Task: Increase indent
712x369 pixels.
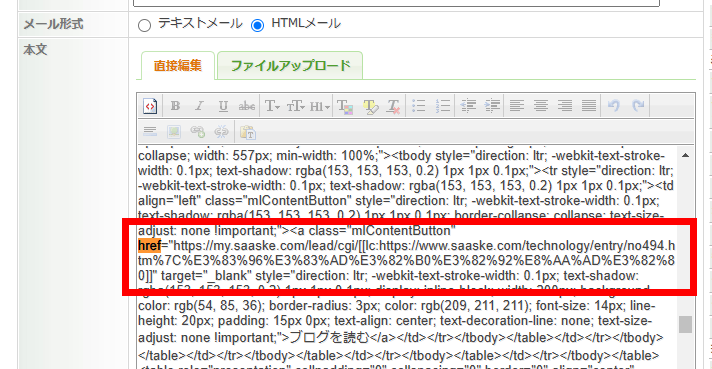Action: [x=492, y=106]
